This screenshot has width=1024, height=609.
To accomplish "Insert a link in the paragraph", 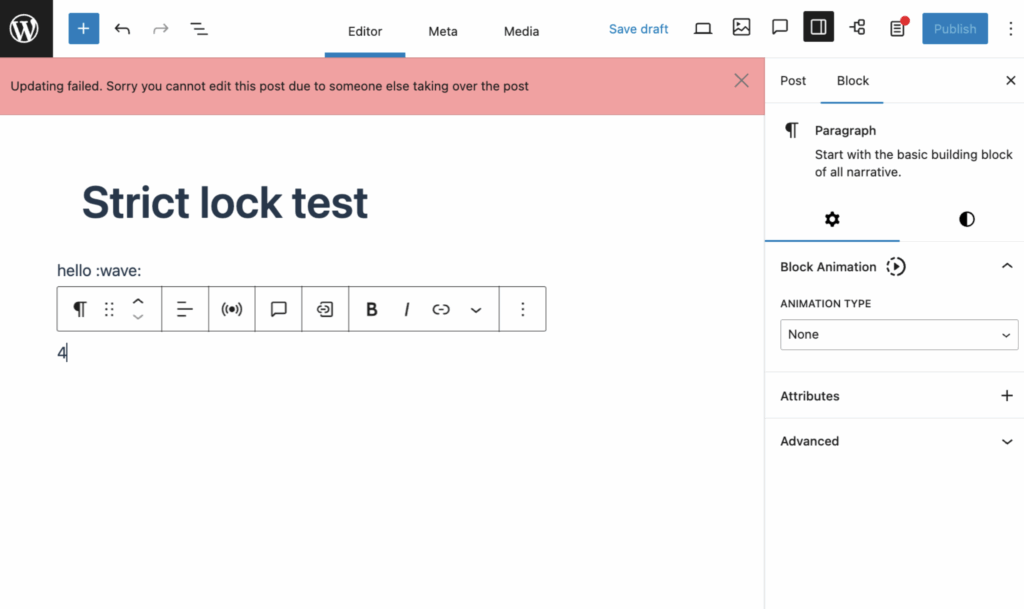I will tap(441, 309).
